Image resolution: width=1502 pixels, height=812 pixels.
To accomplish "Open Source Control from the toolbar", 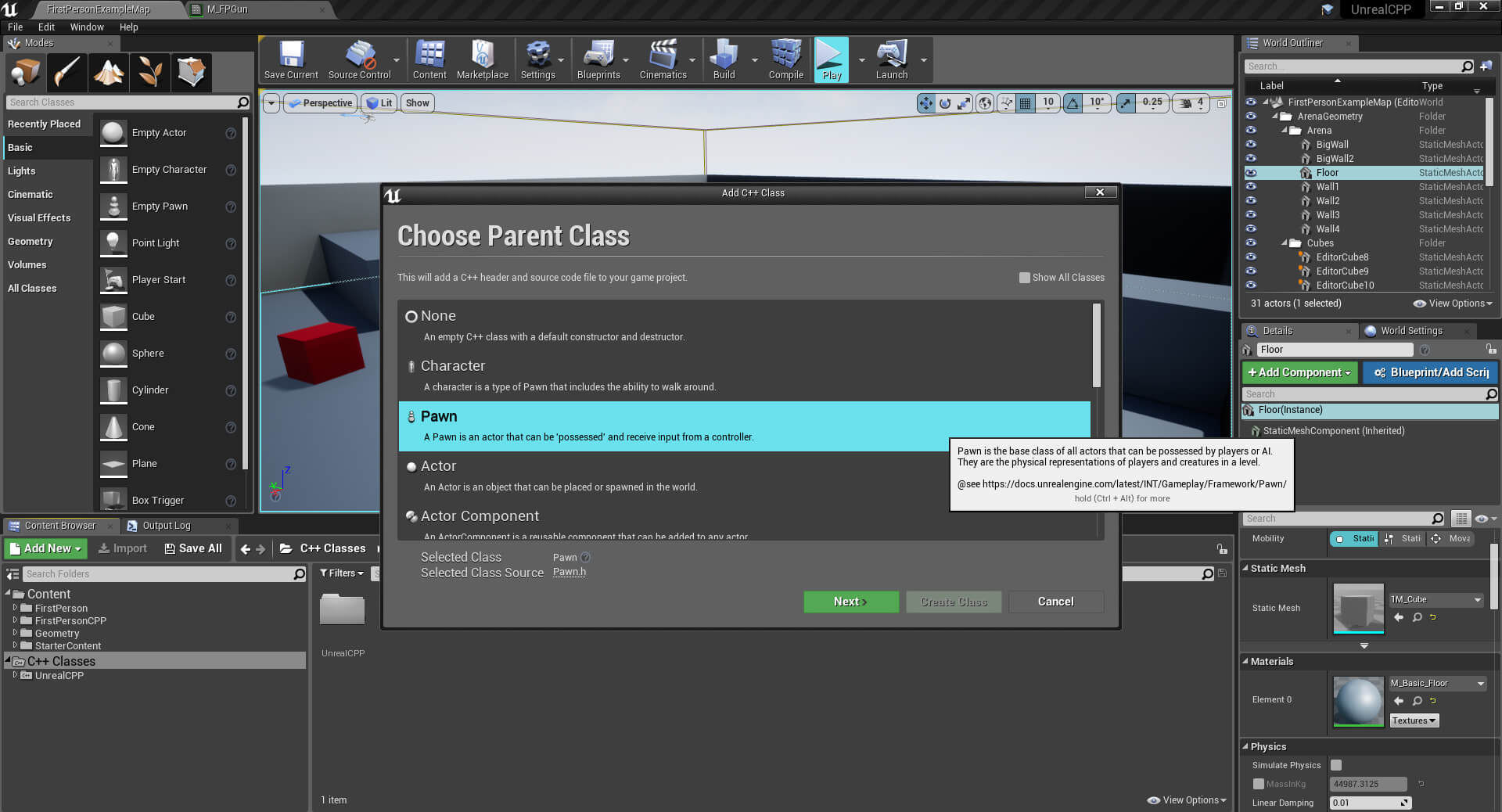I will click(x=359, y=60).
